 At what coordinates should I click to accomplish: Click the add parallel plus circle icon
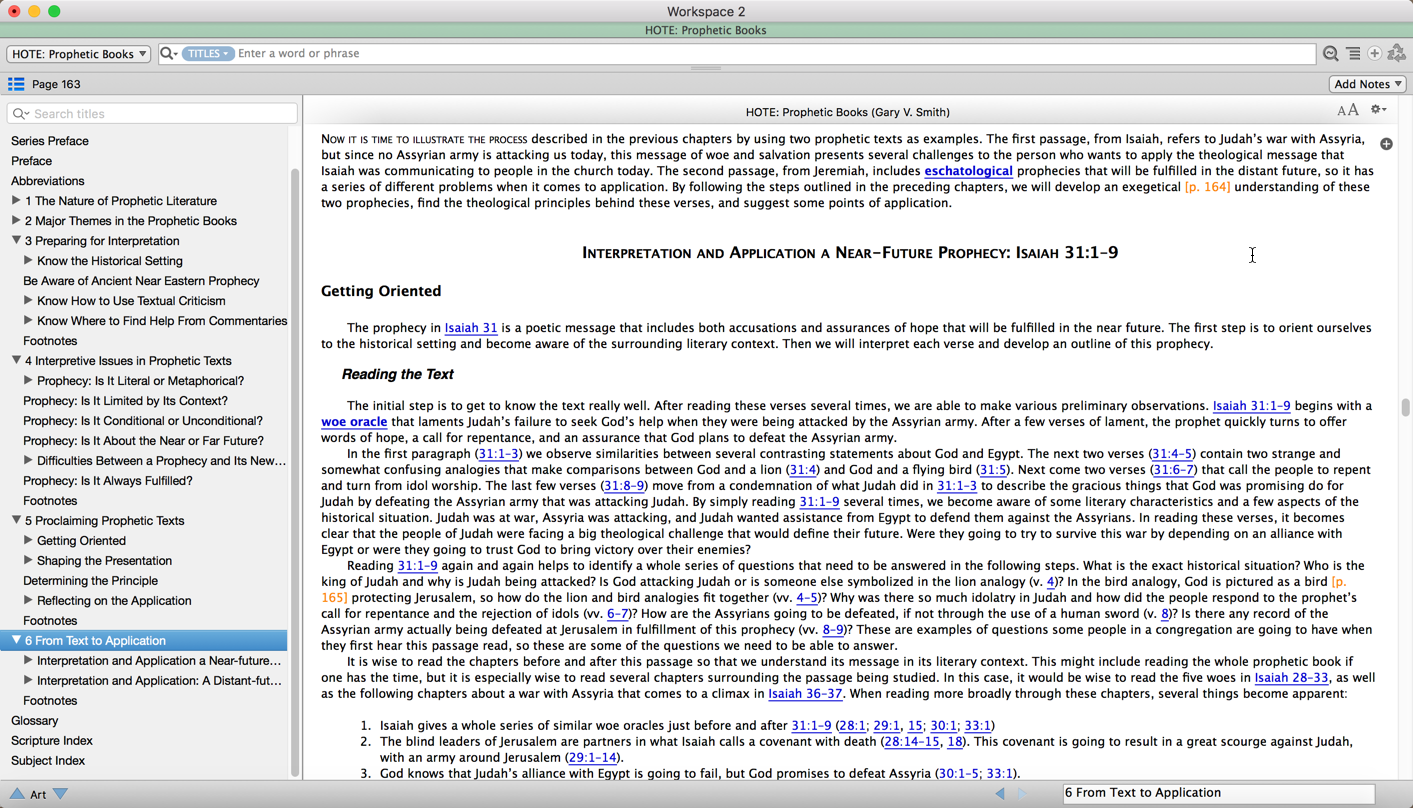click(1375, 54)
